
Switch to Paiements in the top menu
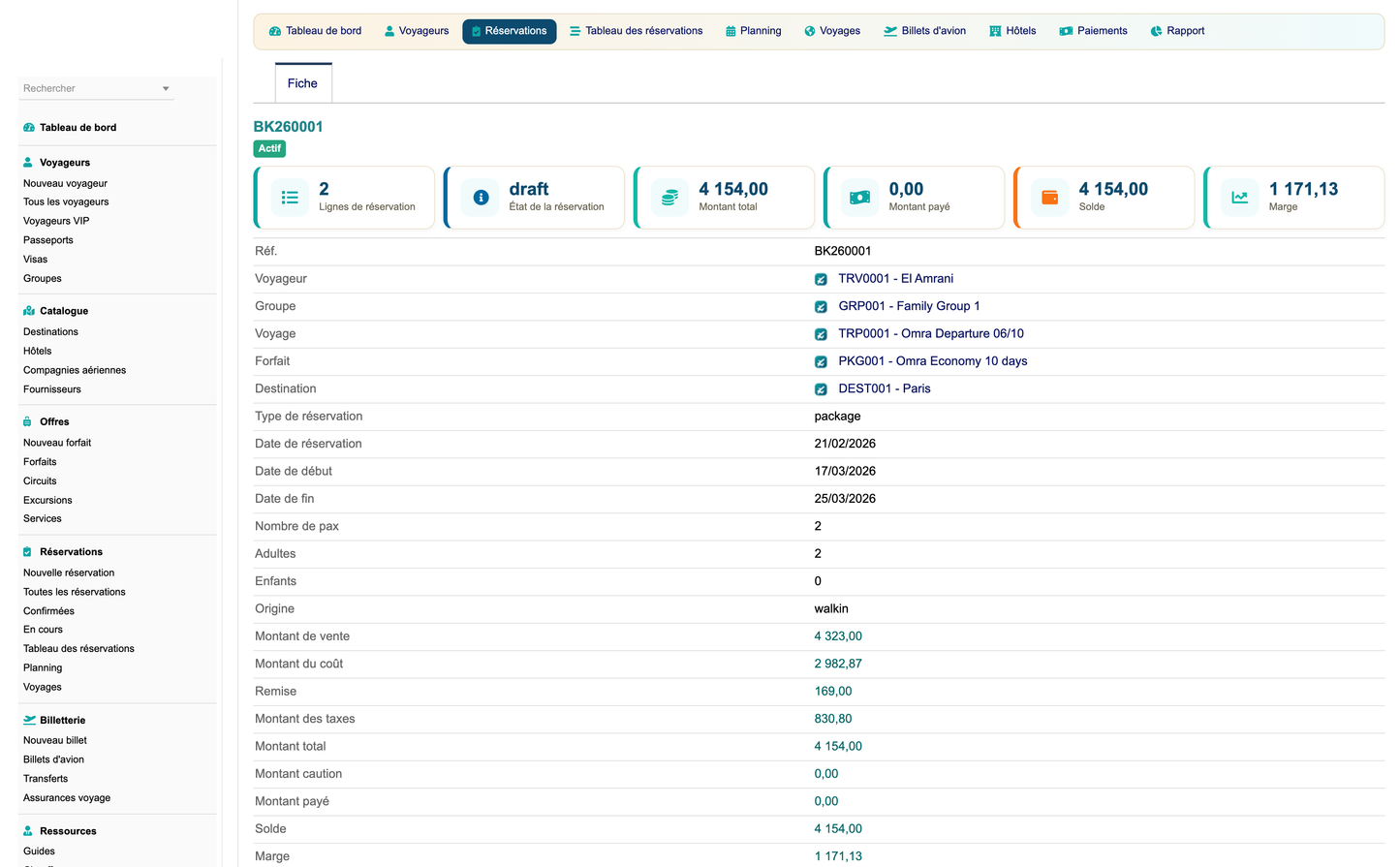pos(1093,31)
